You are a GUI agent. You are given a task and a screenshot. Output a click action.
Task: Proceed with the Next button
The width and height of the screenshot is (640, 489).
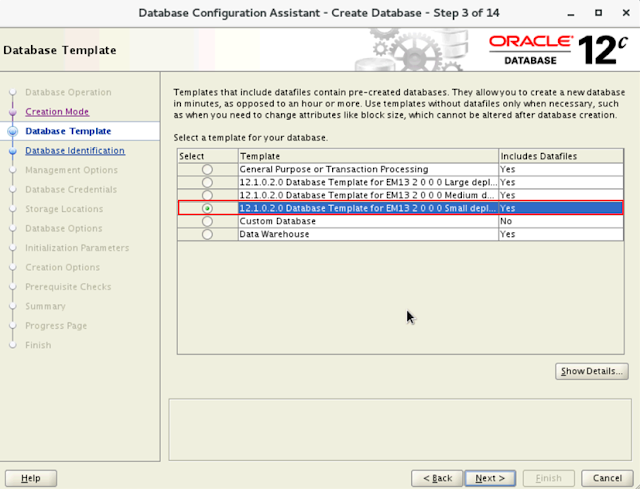coord(490,478)
